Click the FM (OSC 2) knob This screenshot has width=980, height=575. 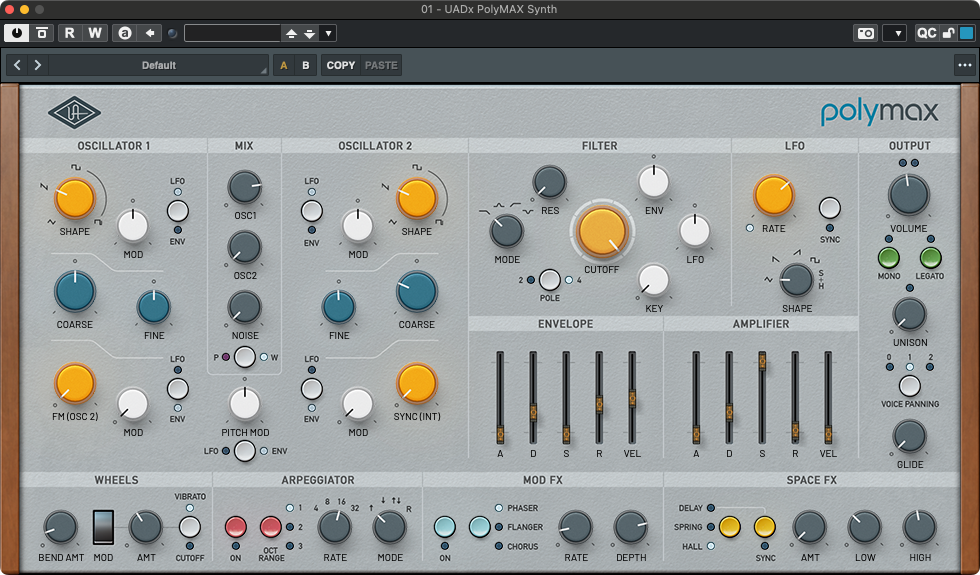tap(74, 382)
